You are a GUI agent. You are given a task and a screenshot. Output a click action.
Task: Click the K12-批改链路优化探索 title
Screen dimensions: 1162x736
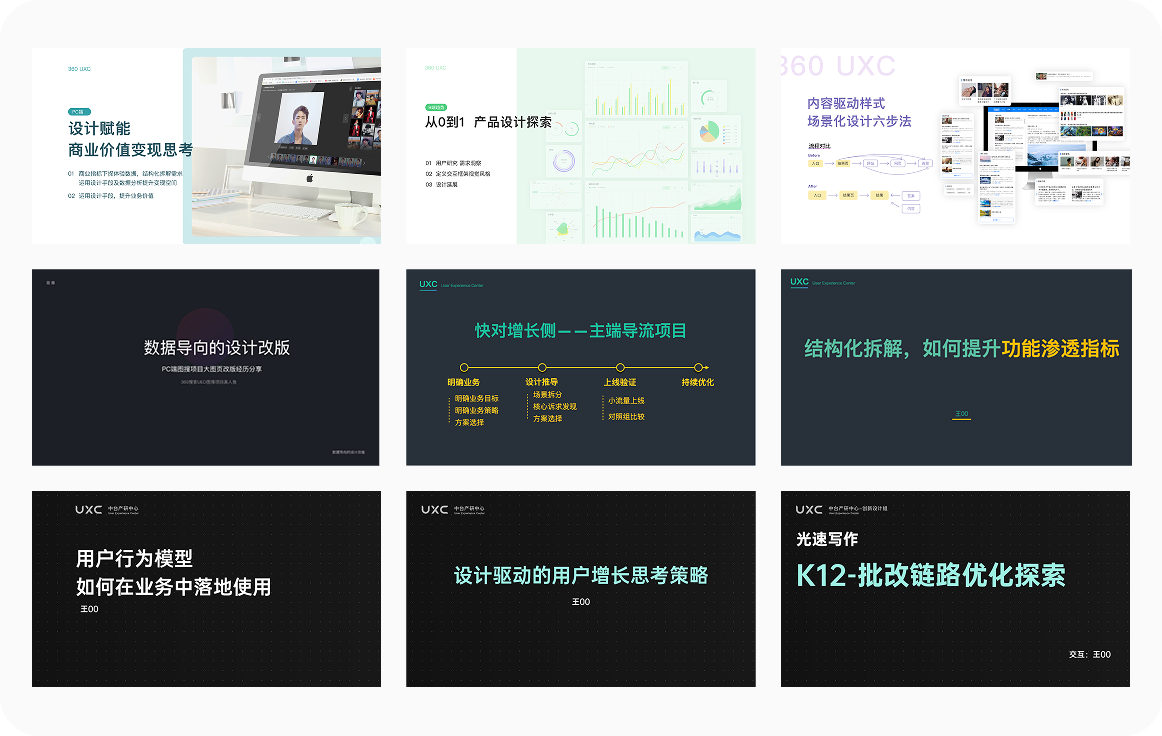pos(931,575)
